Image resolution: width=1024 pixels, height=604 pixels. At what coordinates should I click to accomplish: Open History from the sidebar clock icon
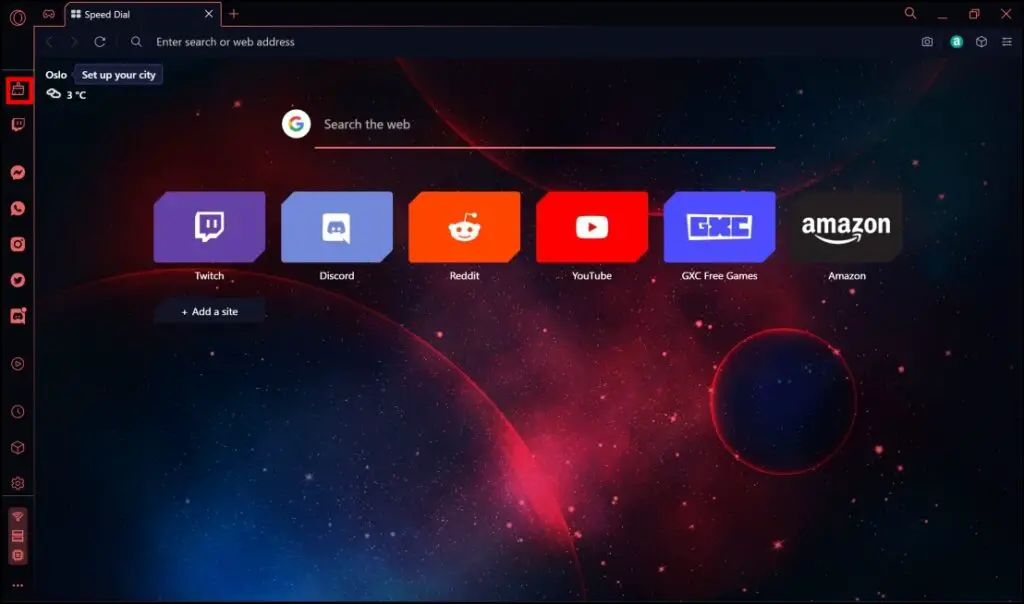(x=18, y=411)
